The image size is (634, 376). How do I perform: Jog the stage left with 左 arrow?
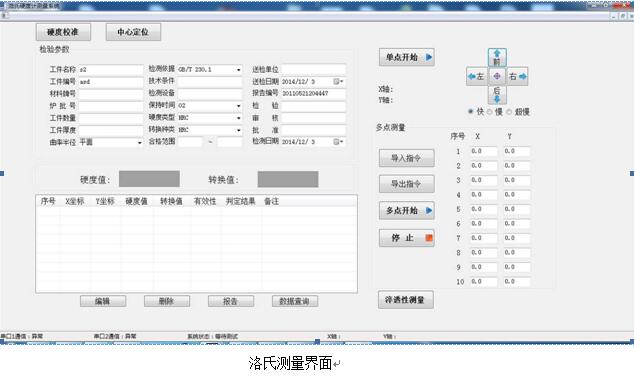(x=476, y=76)
